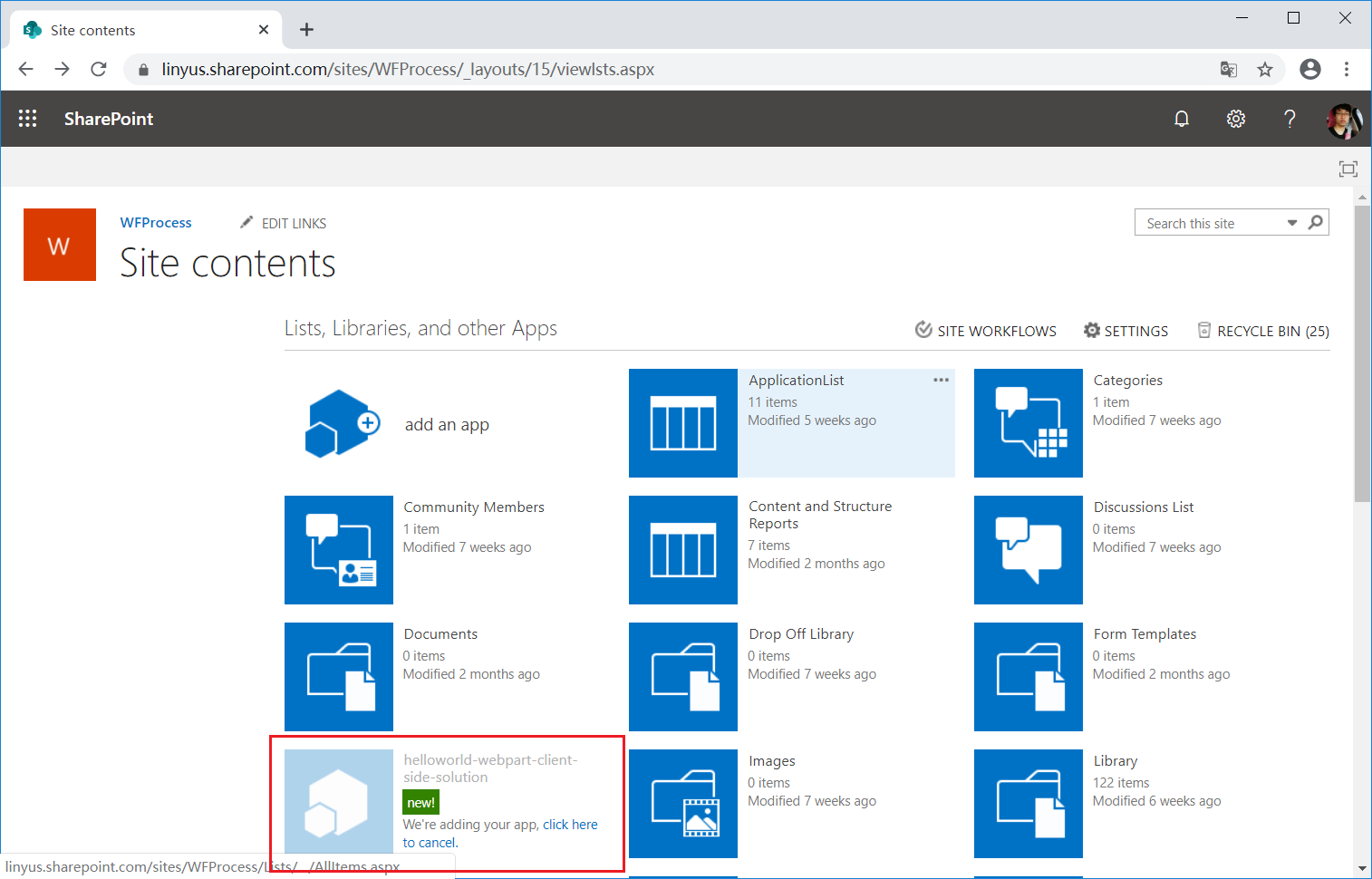Toggle focus on content icon

(1348, 169)
